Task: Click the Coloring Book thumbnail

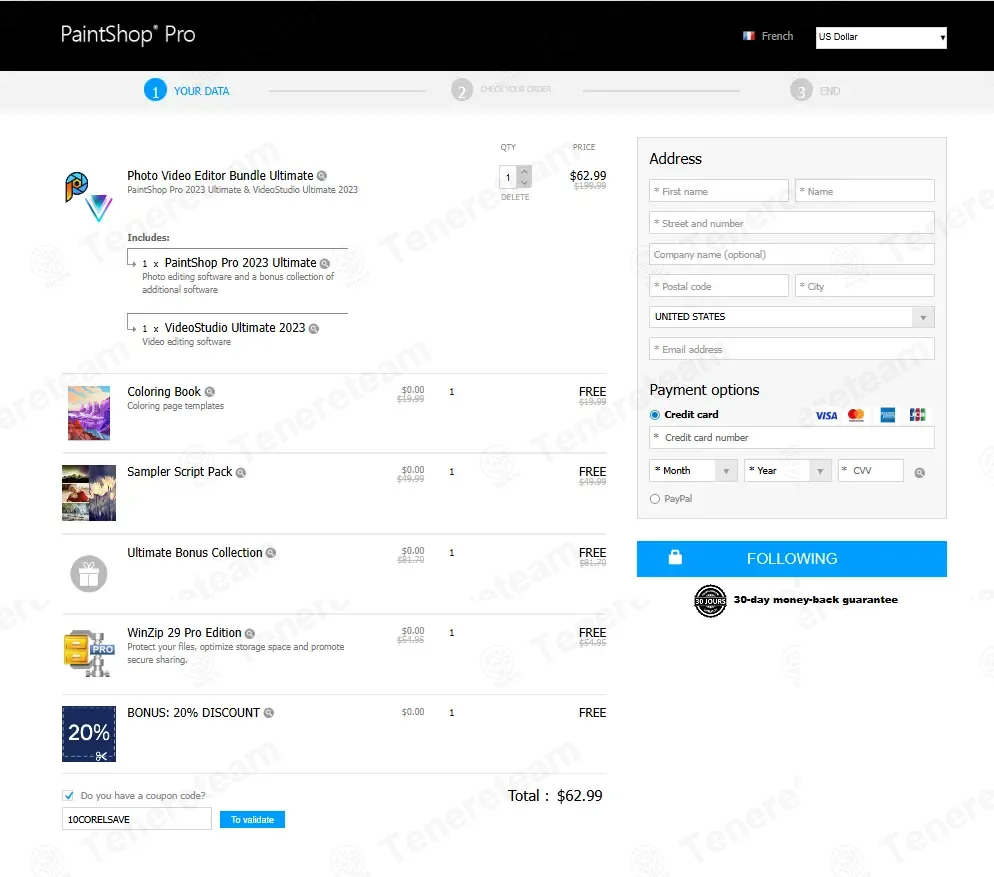Action: click(x=89, y=413)
